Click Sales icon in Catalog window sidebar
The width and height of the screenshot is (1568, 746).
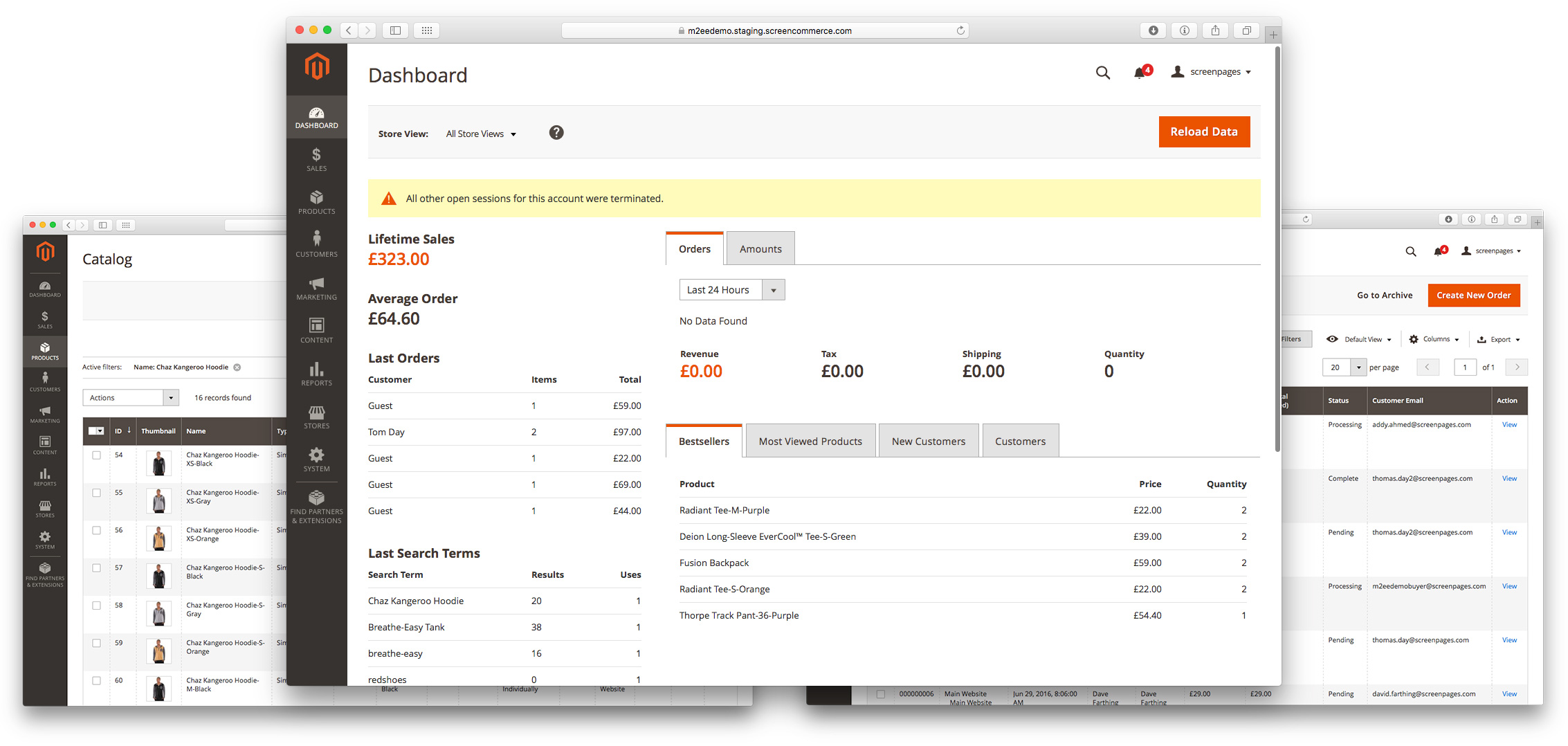(45, 320)
